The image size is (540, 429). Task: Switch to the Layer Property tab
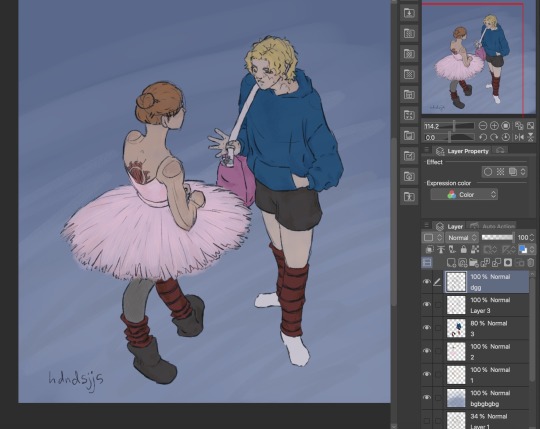pos(462,151)
